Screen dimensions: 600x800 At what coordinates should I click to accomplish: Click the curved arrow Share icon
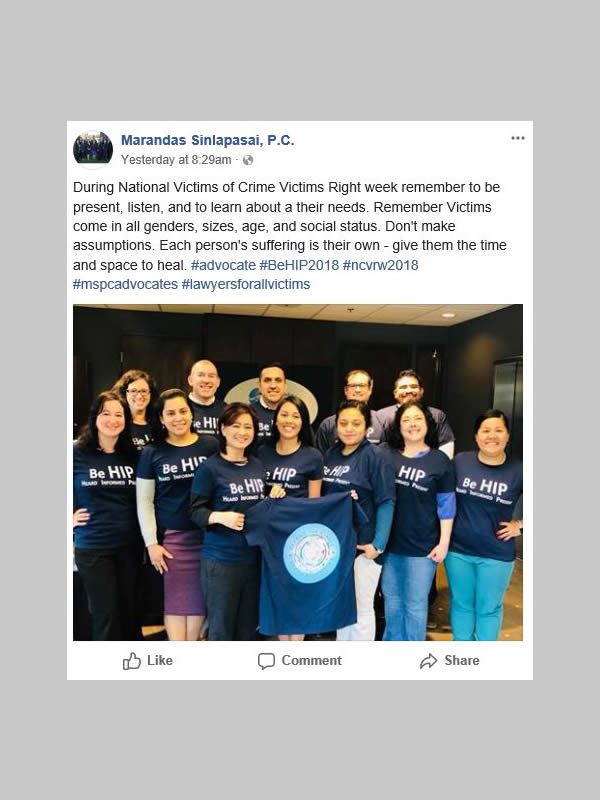[x=429, y=661]
